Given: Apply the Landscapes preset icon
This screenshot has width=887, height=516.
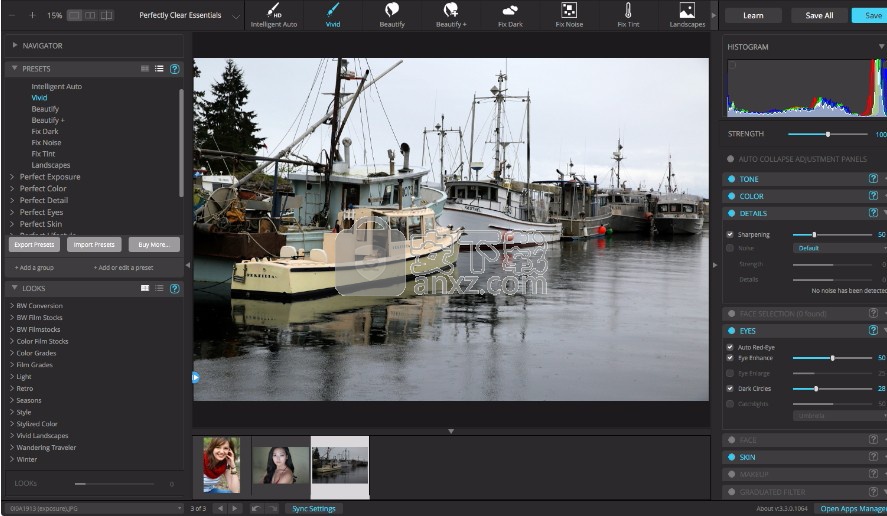Looking at the screenshot, I should [x=687, y=10].
